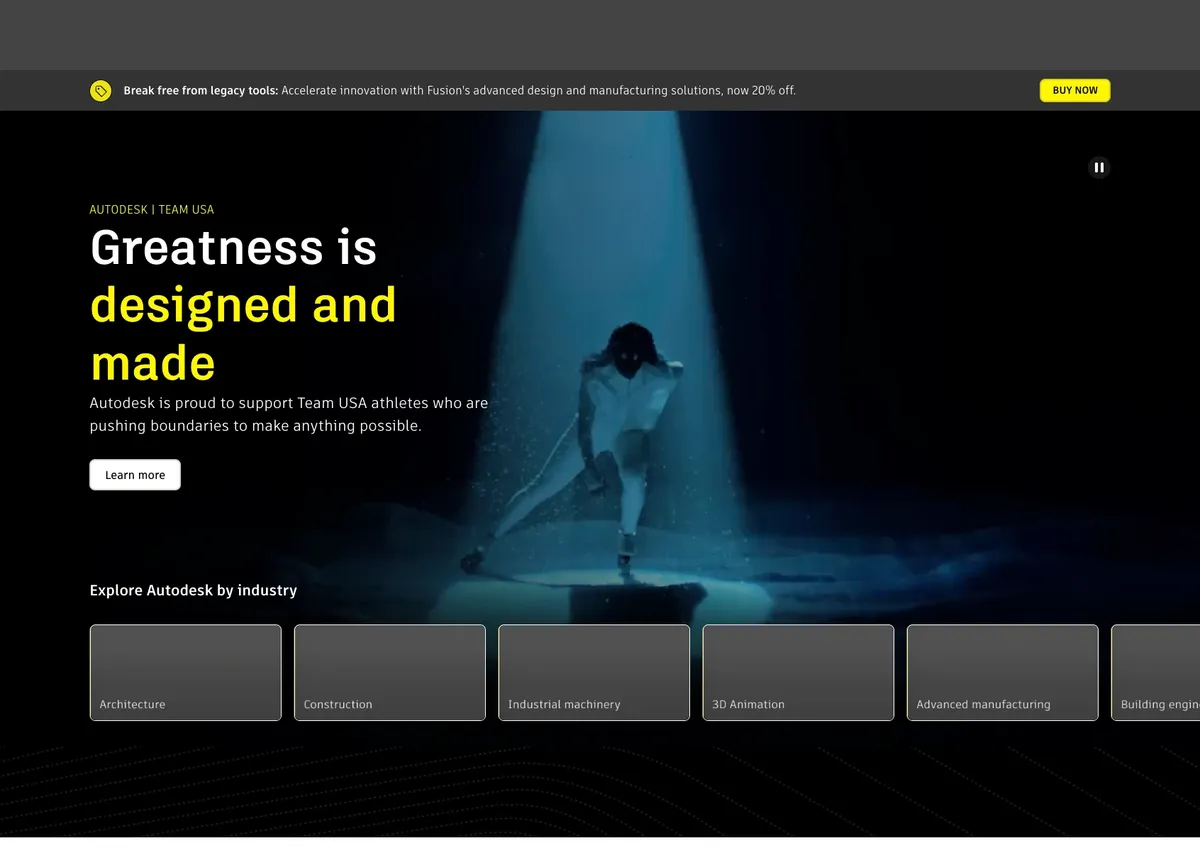Viewport: 1200px width, 848px height.
Task: Click the BUY NOW button
Action: tap(1075, 90)
